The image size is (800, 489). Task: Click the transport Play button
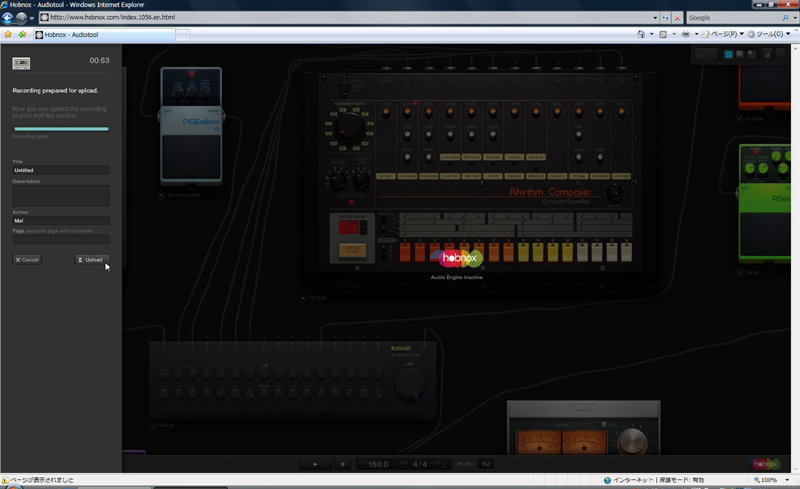[315, 464]
